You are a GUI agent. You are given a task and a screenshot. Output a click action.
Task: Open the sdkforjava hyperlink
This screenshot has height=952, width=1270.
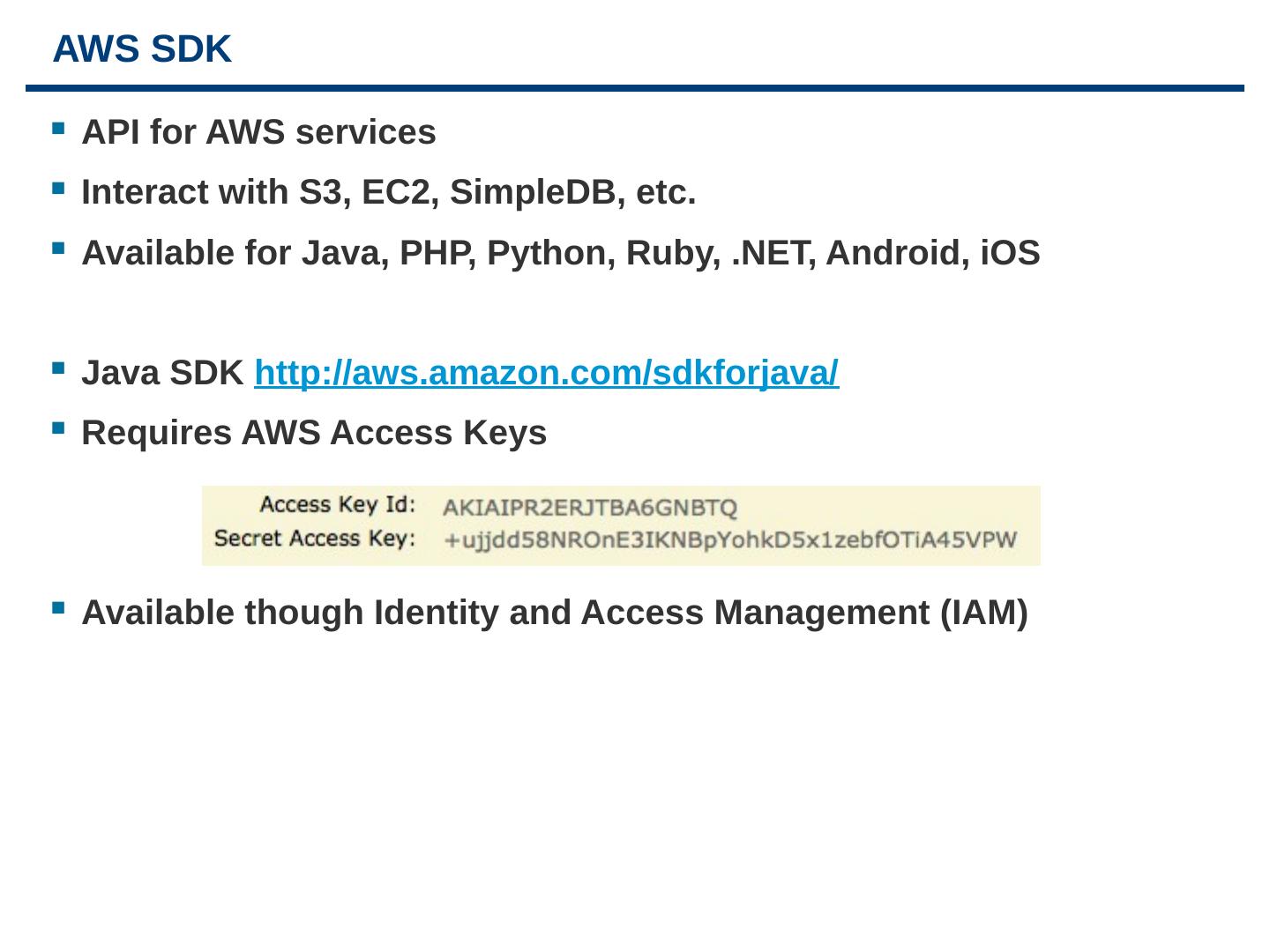point(546,373)
